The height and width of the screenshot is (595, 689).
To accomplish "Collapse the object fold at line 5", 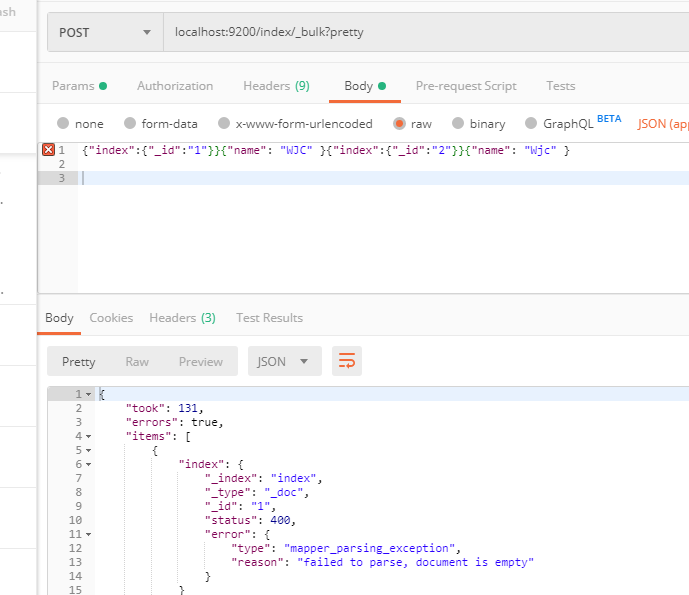I will pyautogui.click(x=88, y=450).
